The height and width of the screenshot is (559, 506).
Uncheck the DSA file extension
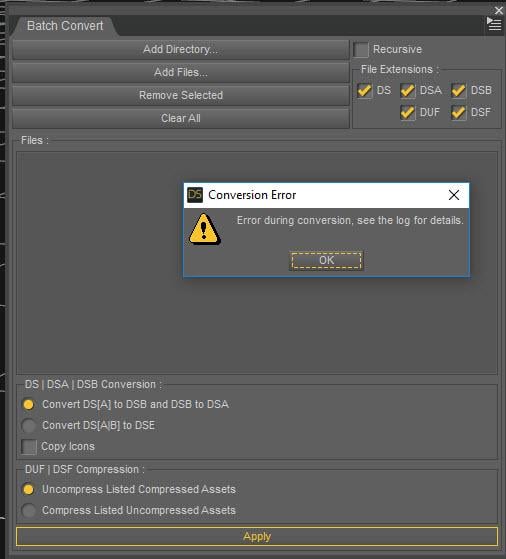(408, 91)
